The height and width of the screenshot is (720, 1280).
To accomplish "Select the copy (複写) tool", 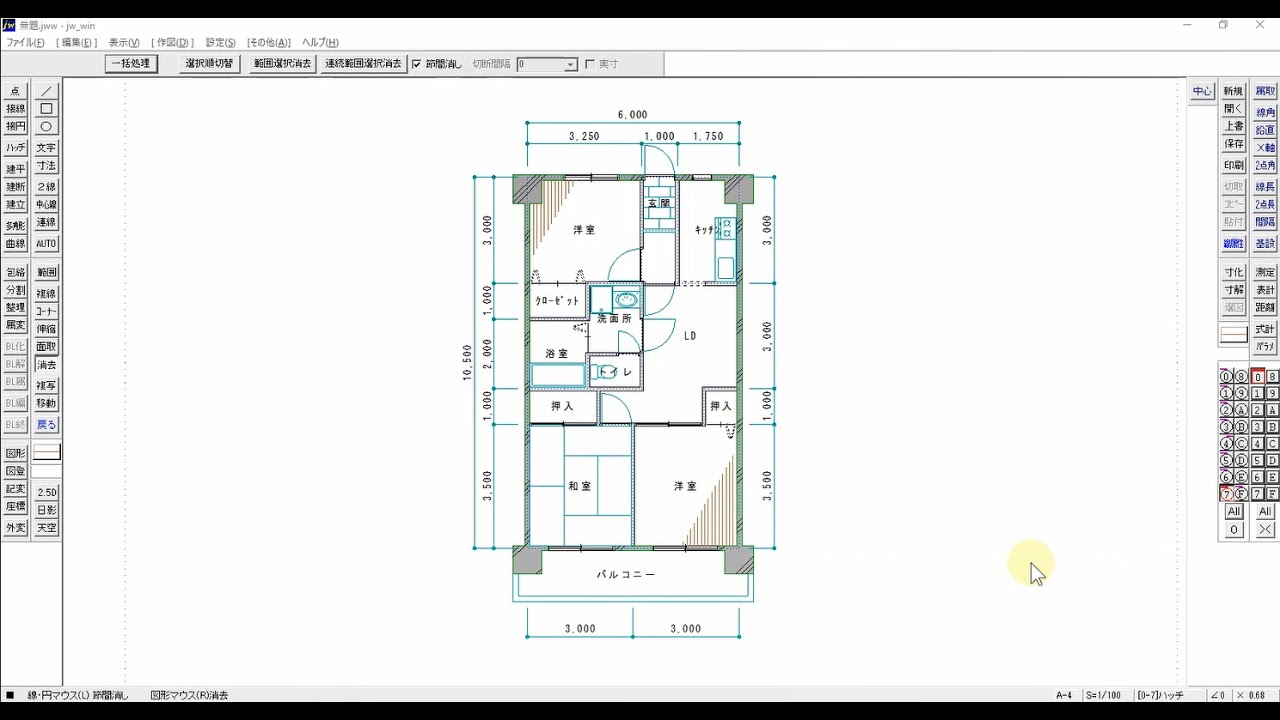I will 46,386.
